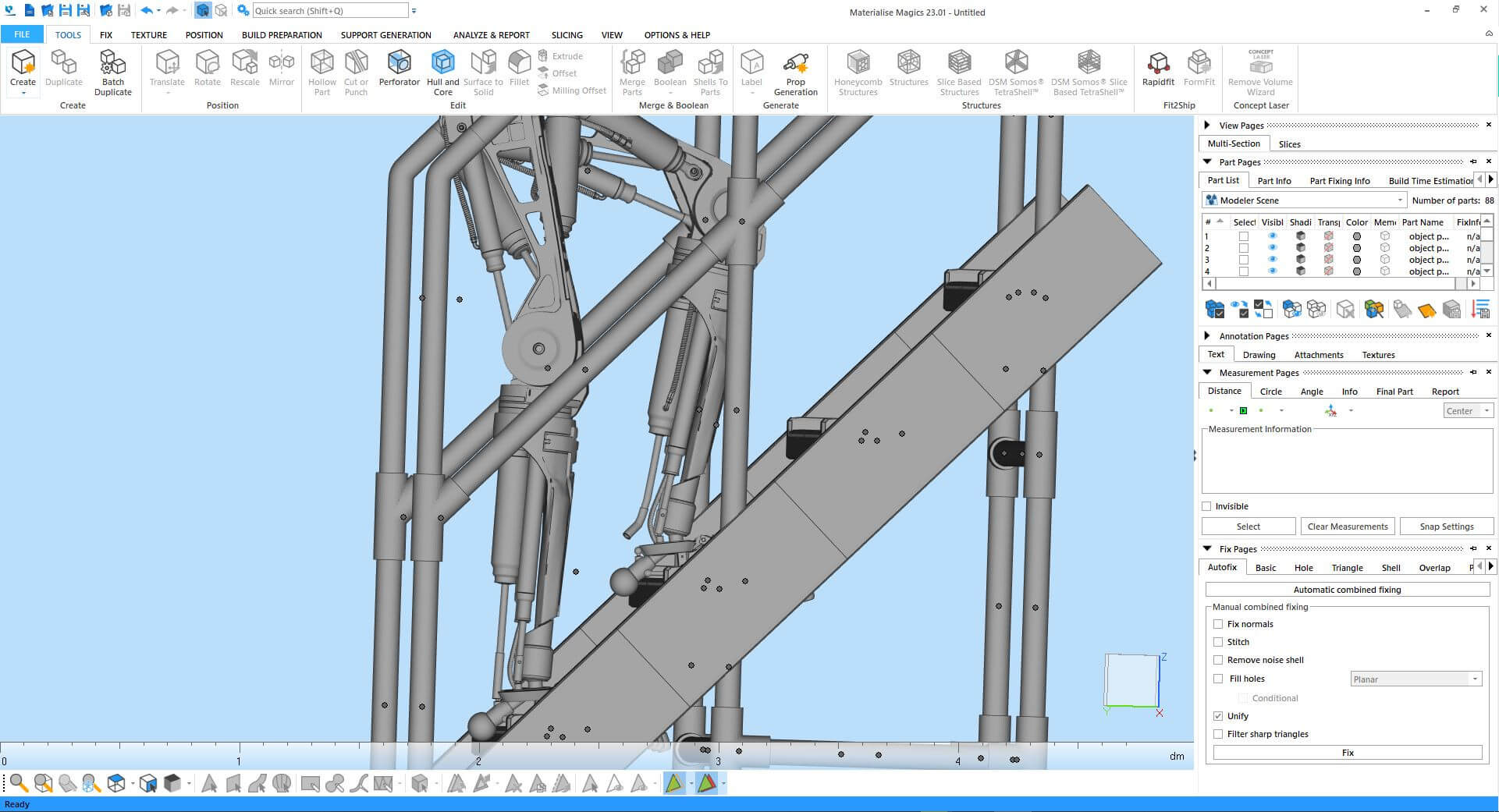Click the Batch Duplicate icon
The image size is (1499, 812).
click(112, 62)
